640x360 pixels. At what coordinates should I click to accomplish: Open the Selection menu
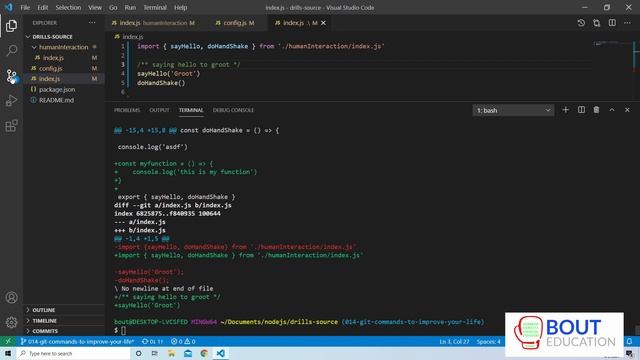coord(68,7)
